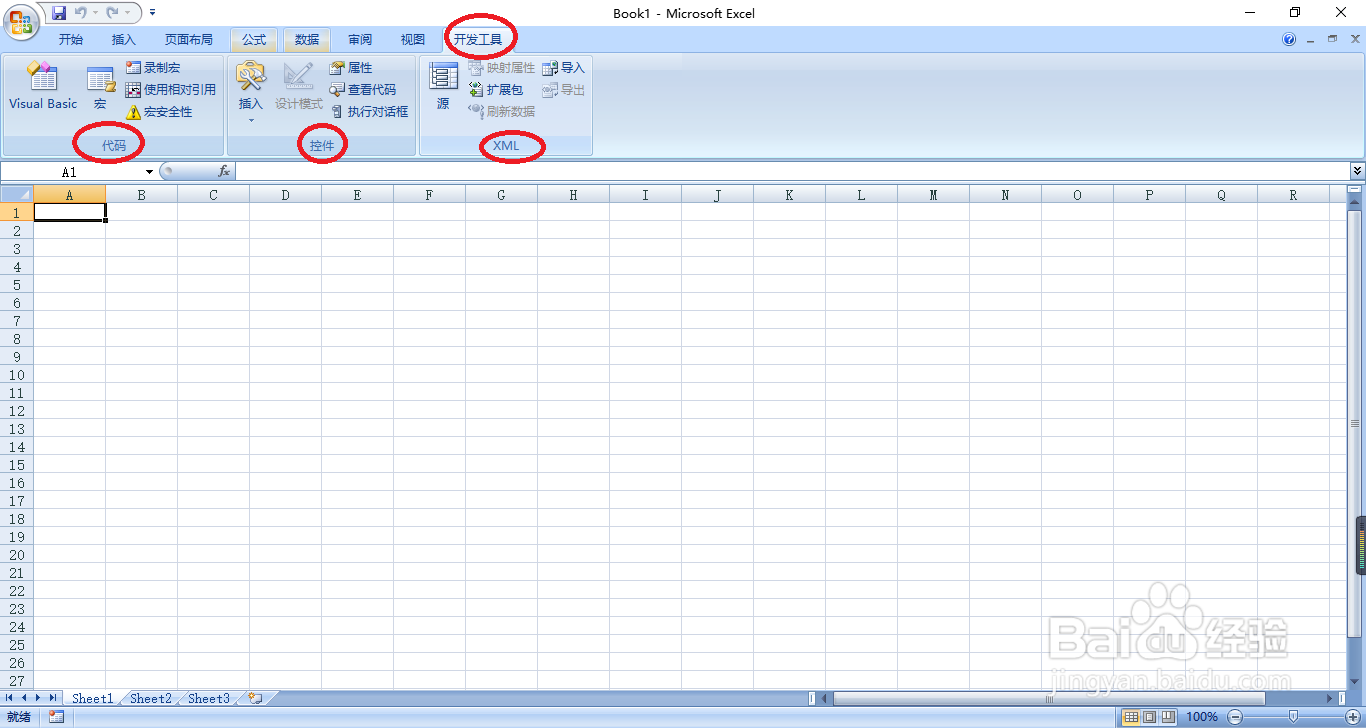The height and width of the screenshot is (728, 1366).
Task: Select column R header
Action: pyautogui.click(x=1293, y=195)
